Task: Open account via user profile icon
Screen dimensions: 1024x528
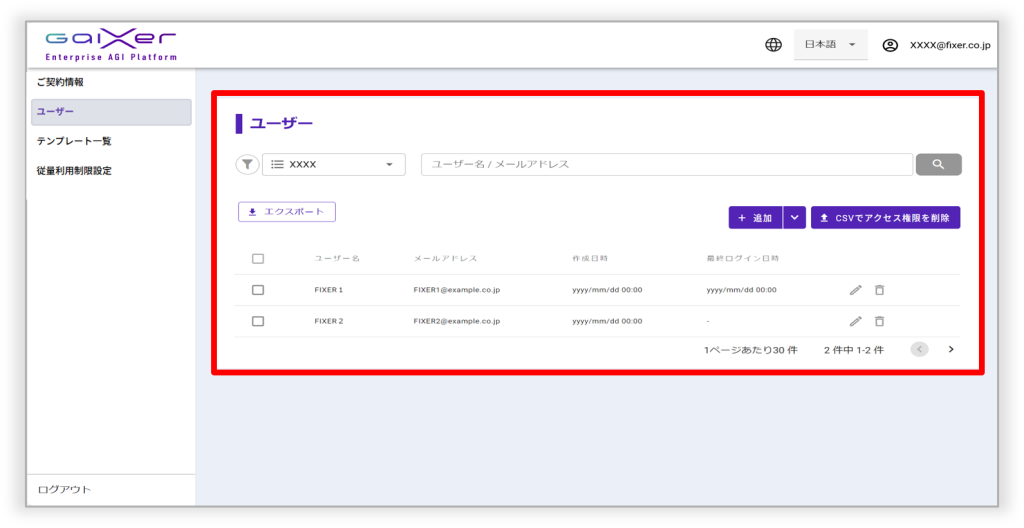Action: (x=890, y=45)
